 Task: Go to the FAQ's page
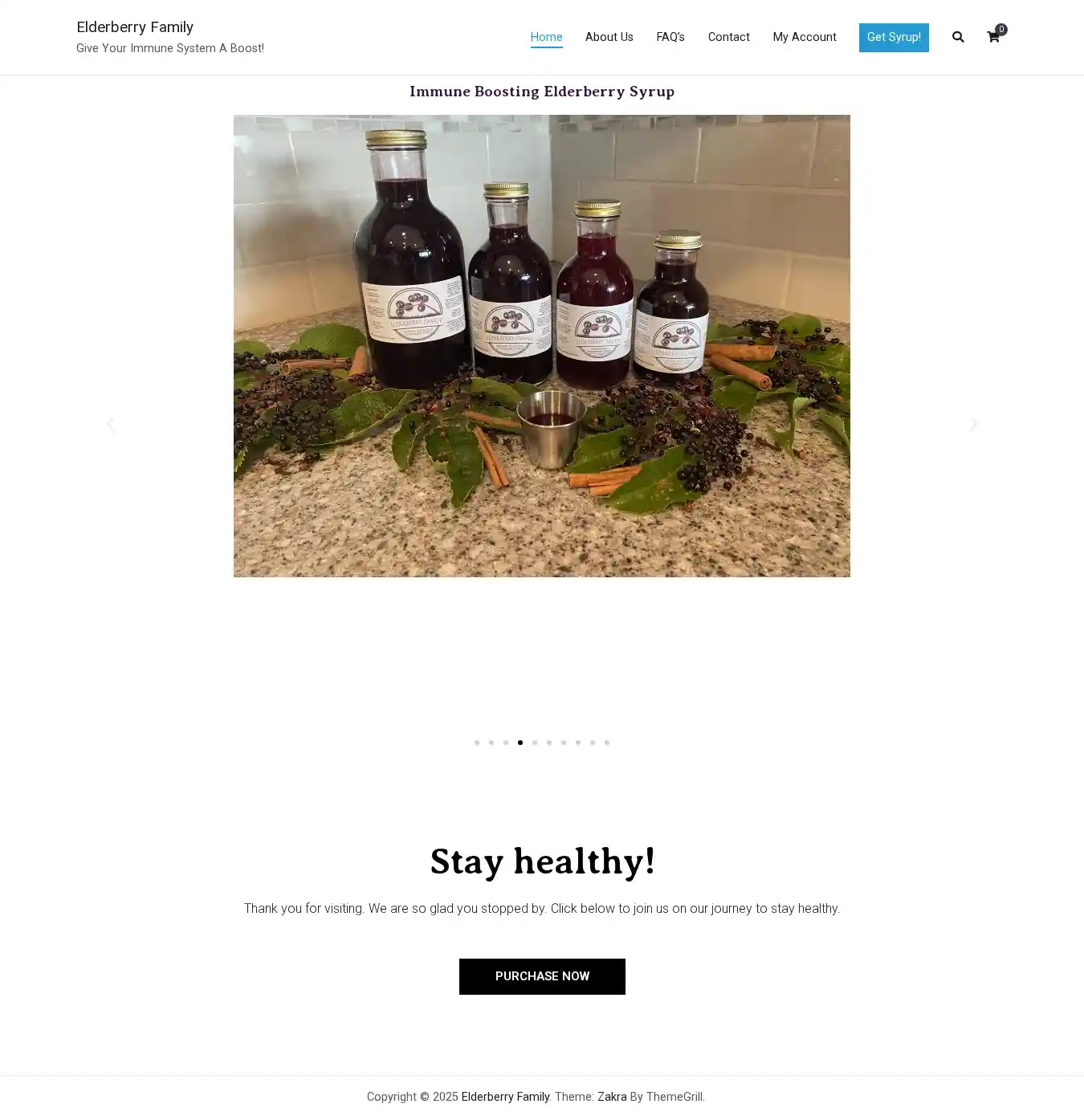coord(670,37)
